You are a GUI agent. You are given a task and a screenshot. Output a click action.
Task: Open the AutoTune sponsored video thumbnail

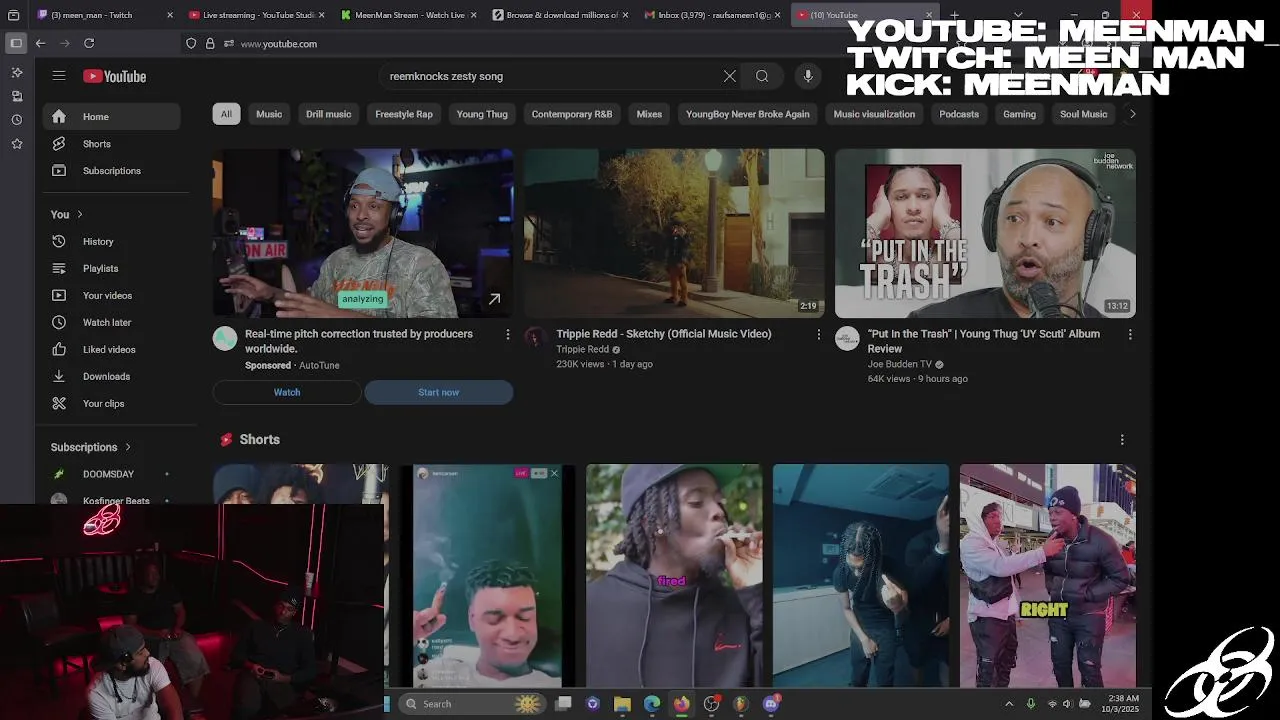(363, 233)
